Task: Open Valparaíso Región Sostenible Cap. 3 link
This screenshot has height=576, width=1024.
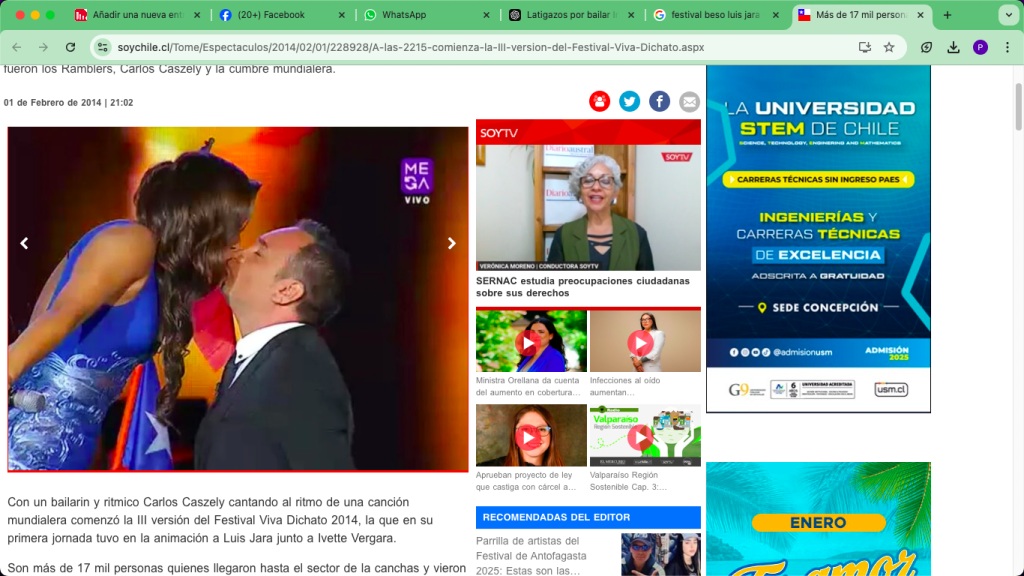Action: [x=628, y=481]
